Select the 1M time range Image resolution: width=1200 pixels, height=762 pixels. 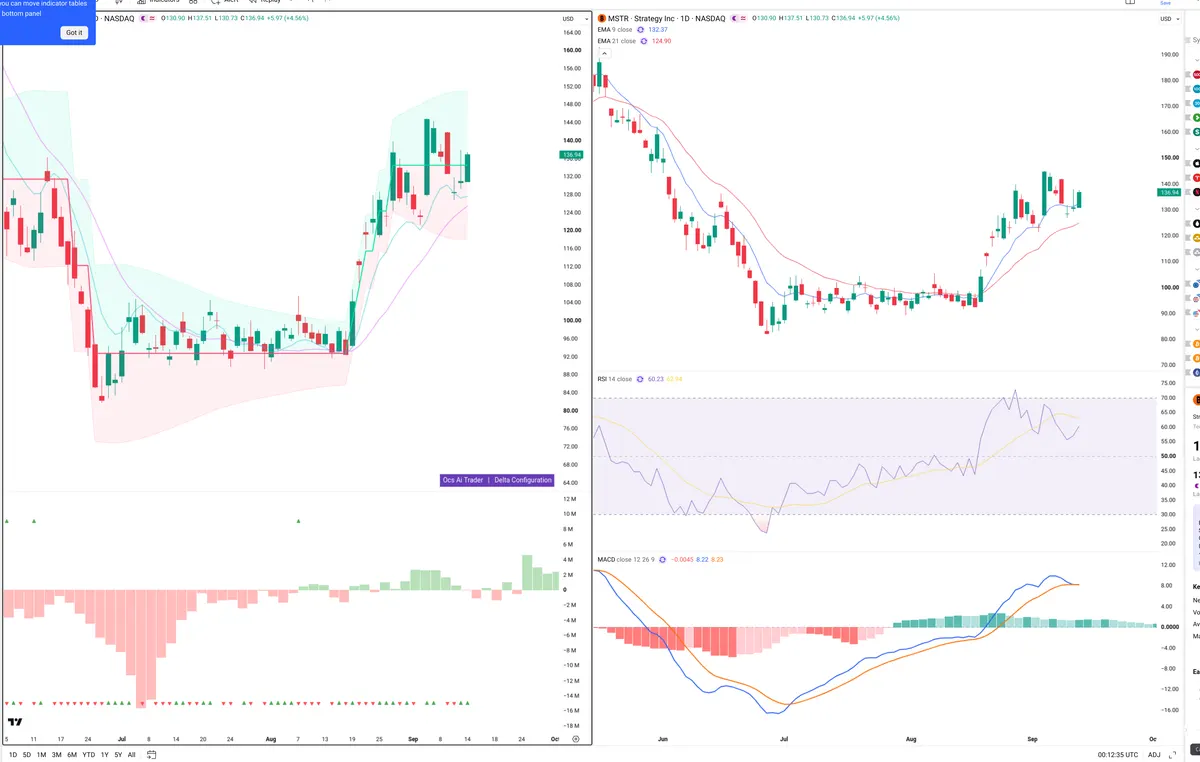pos(41,755)
